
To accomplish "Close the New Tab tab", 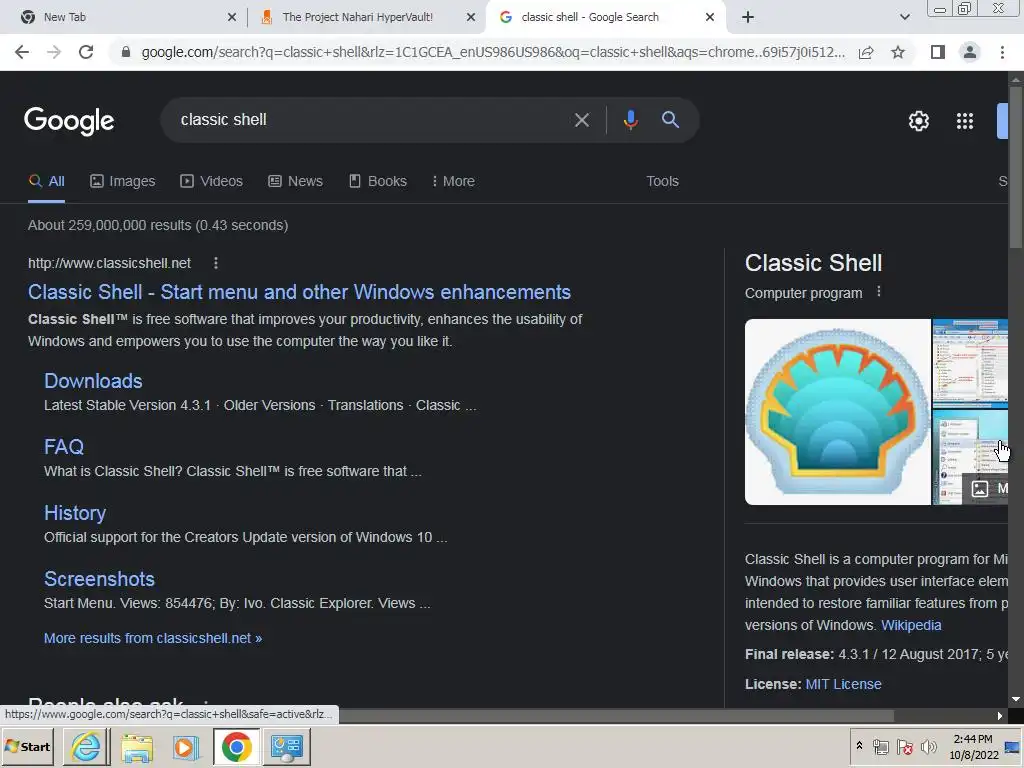I will tap(232, 18).
